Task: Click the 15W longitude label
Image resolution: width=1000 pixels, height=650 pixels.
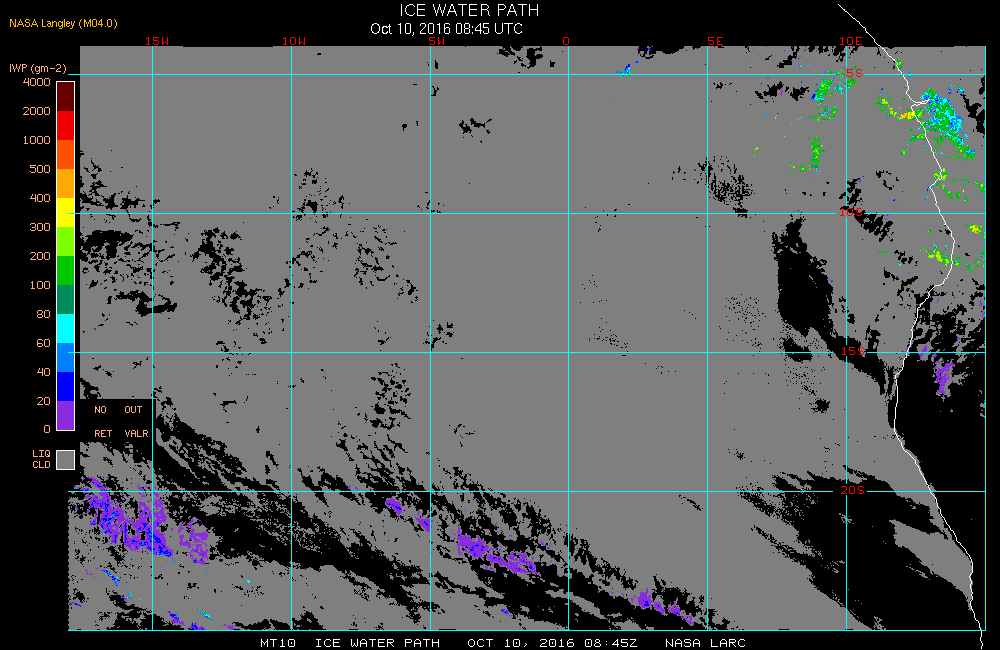Action: click(157, 41)
